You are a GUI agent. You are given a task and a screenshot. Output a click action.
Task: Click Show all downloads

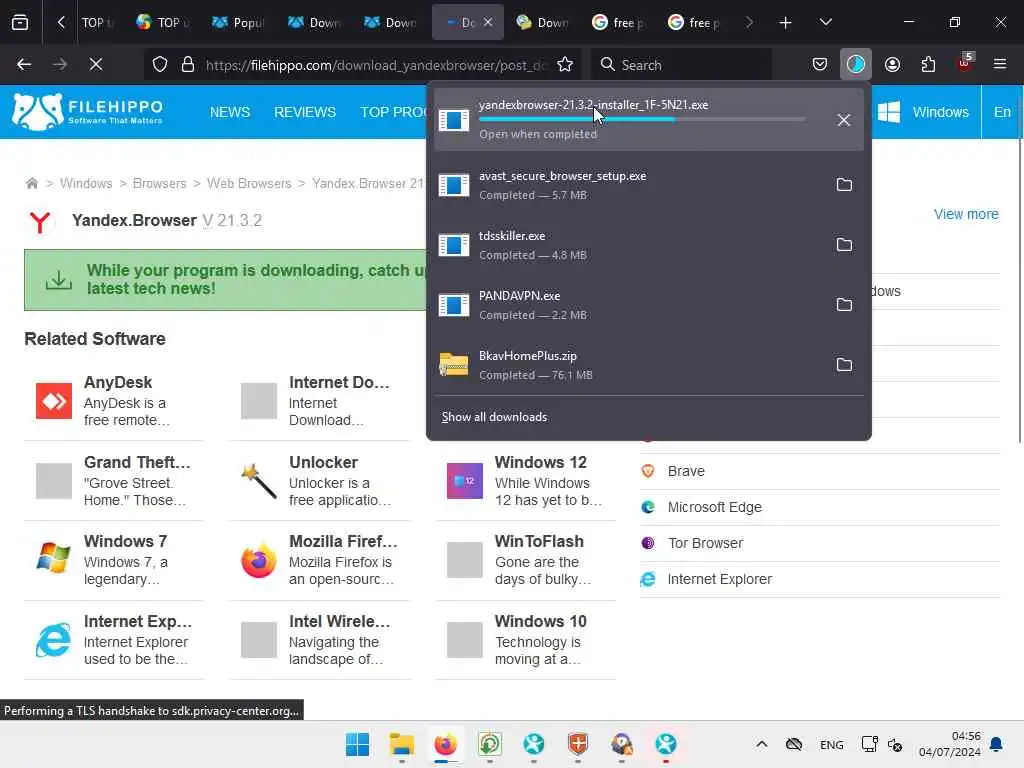(x=494, y=417)
